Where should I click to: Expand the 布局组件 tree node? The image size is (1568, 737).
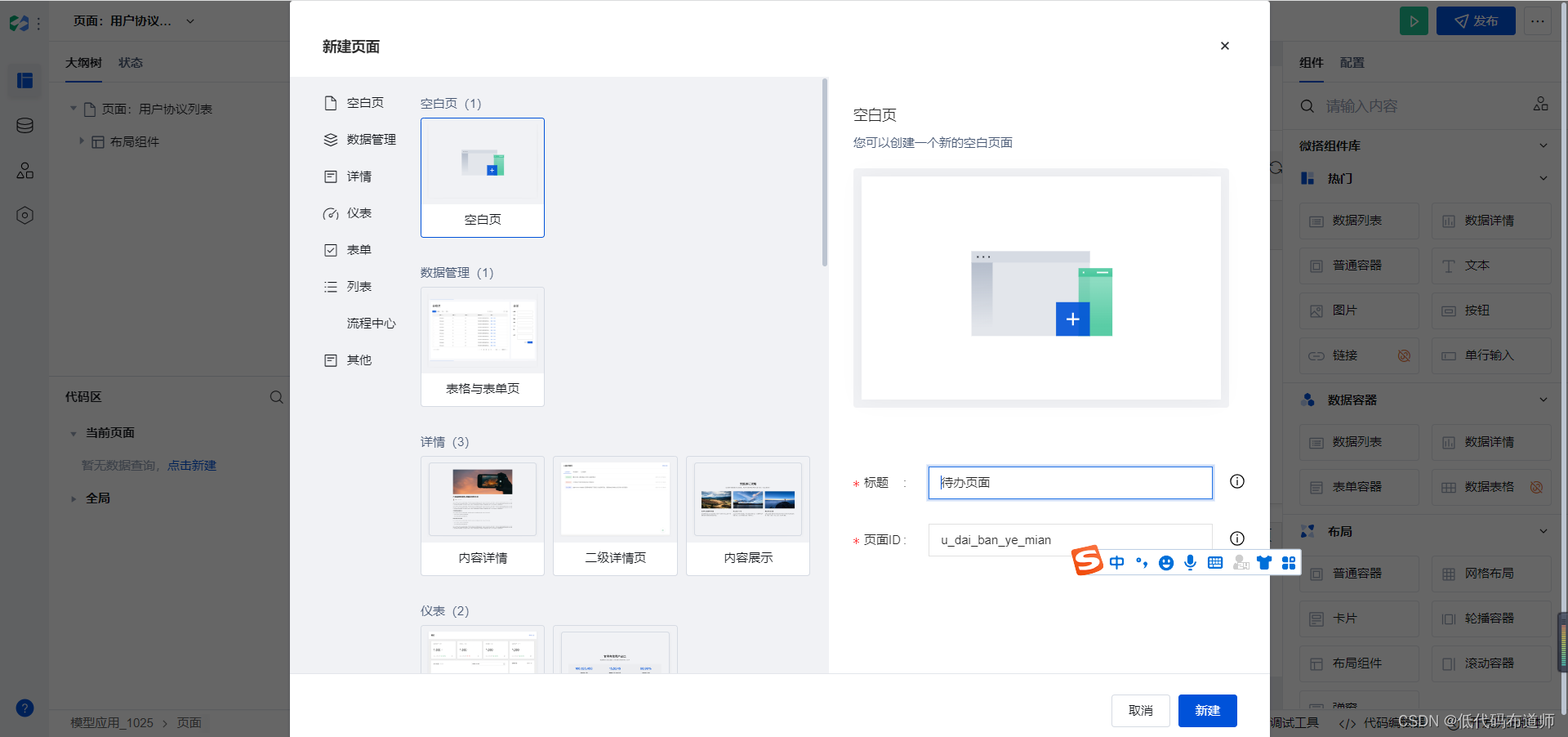click(82, 141)
